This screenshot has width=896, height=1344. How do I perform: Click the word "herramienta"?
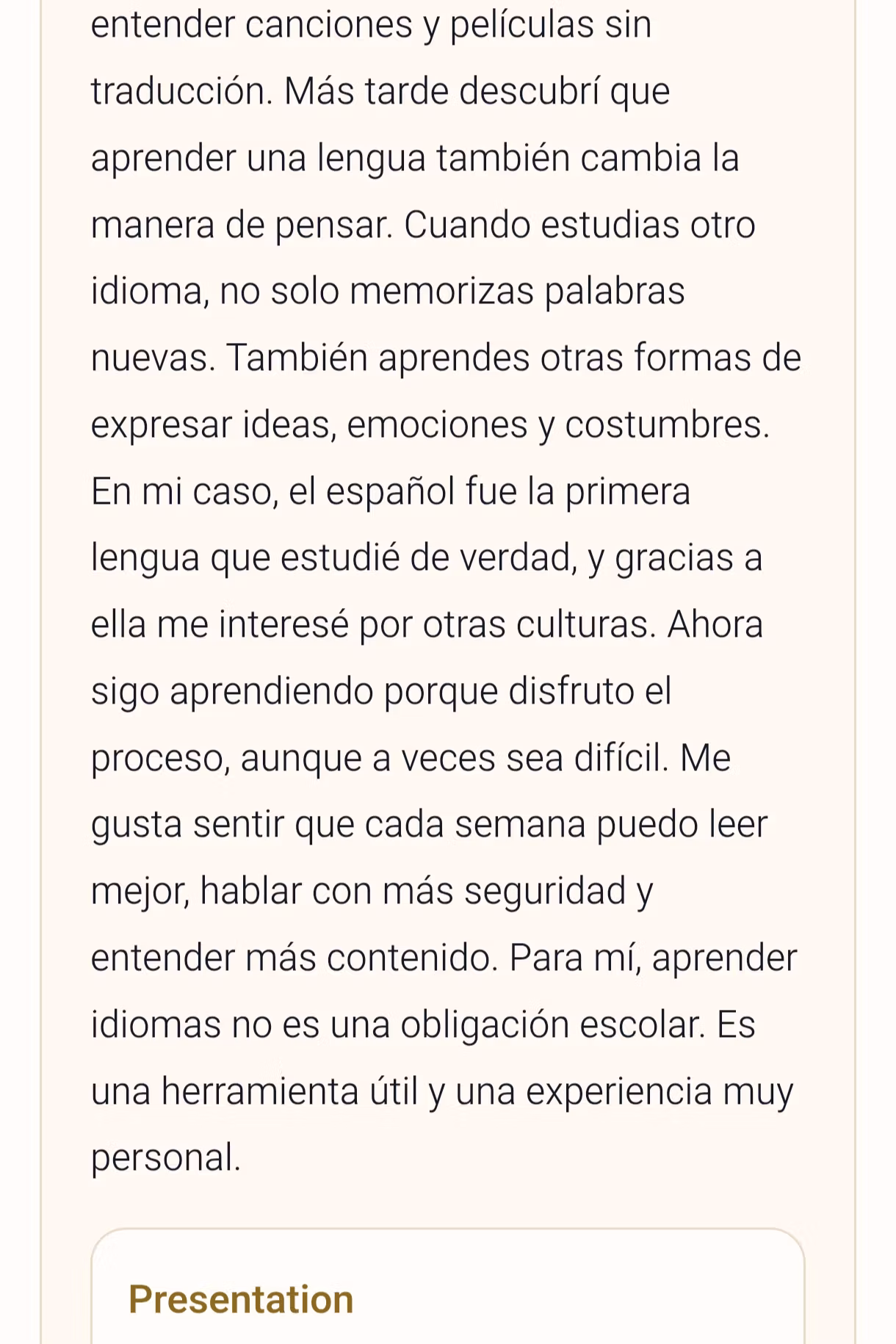[260, 1092]
